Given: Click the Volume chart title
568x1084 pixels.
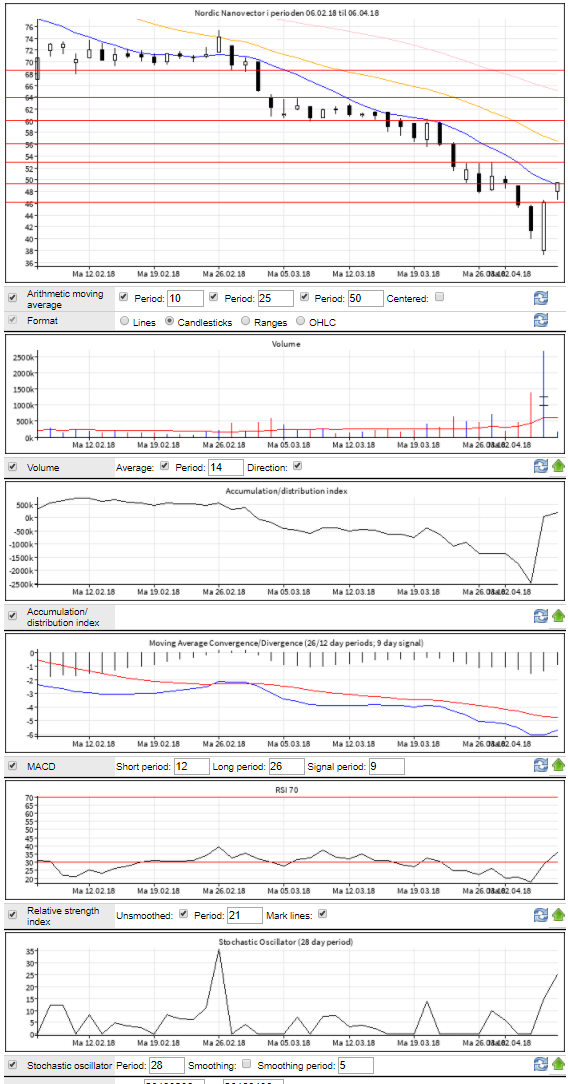Looking at the screenshot, I should click(288, 342).
